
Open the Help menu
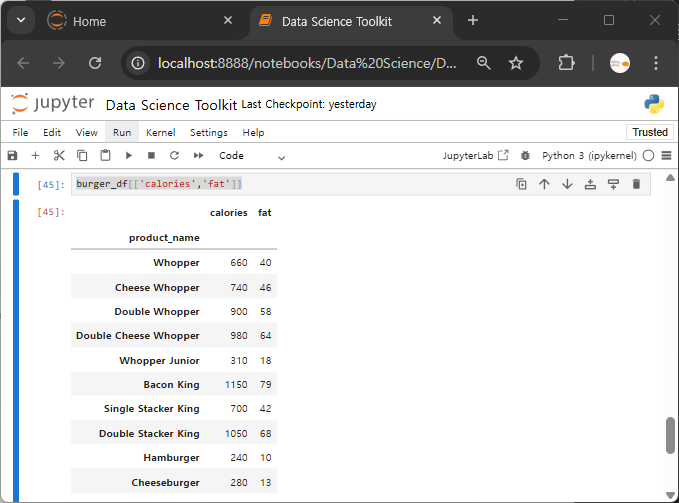point(253,132)
